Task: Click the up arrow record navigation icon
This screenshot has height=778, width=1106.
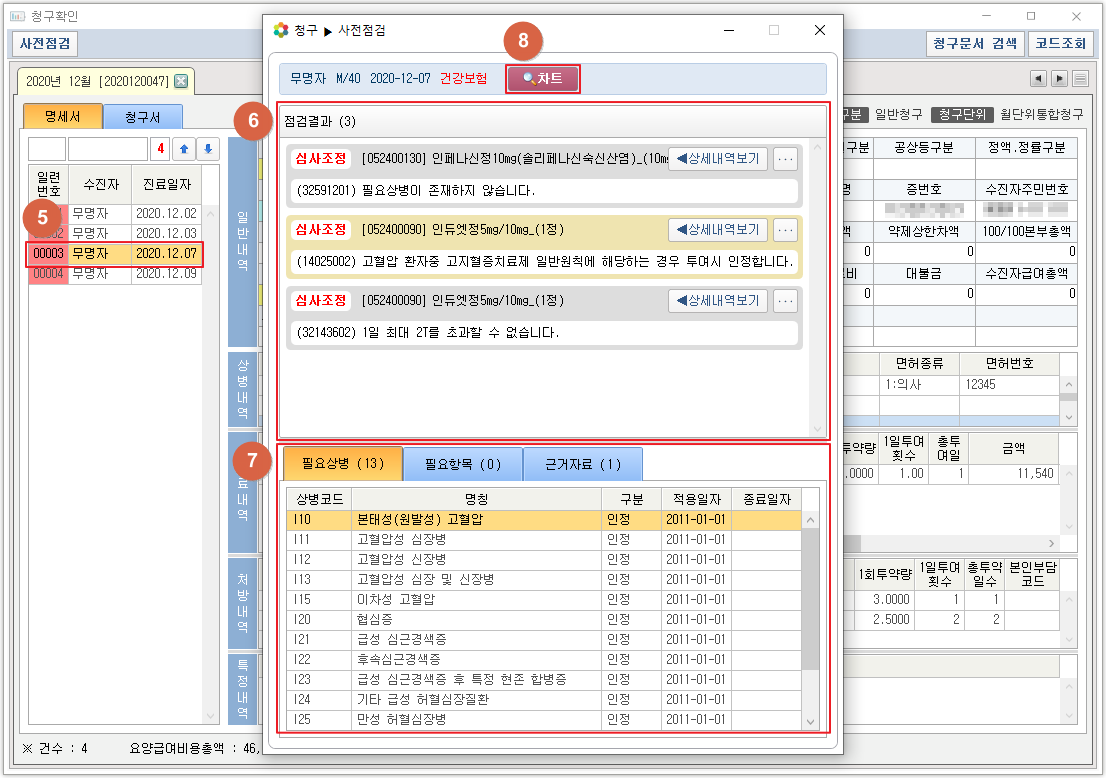Action: 184,149
